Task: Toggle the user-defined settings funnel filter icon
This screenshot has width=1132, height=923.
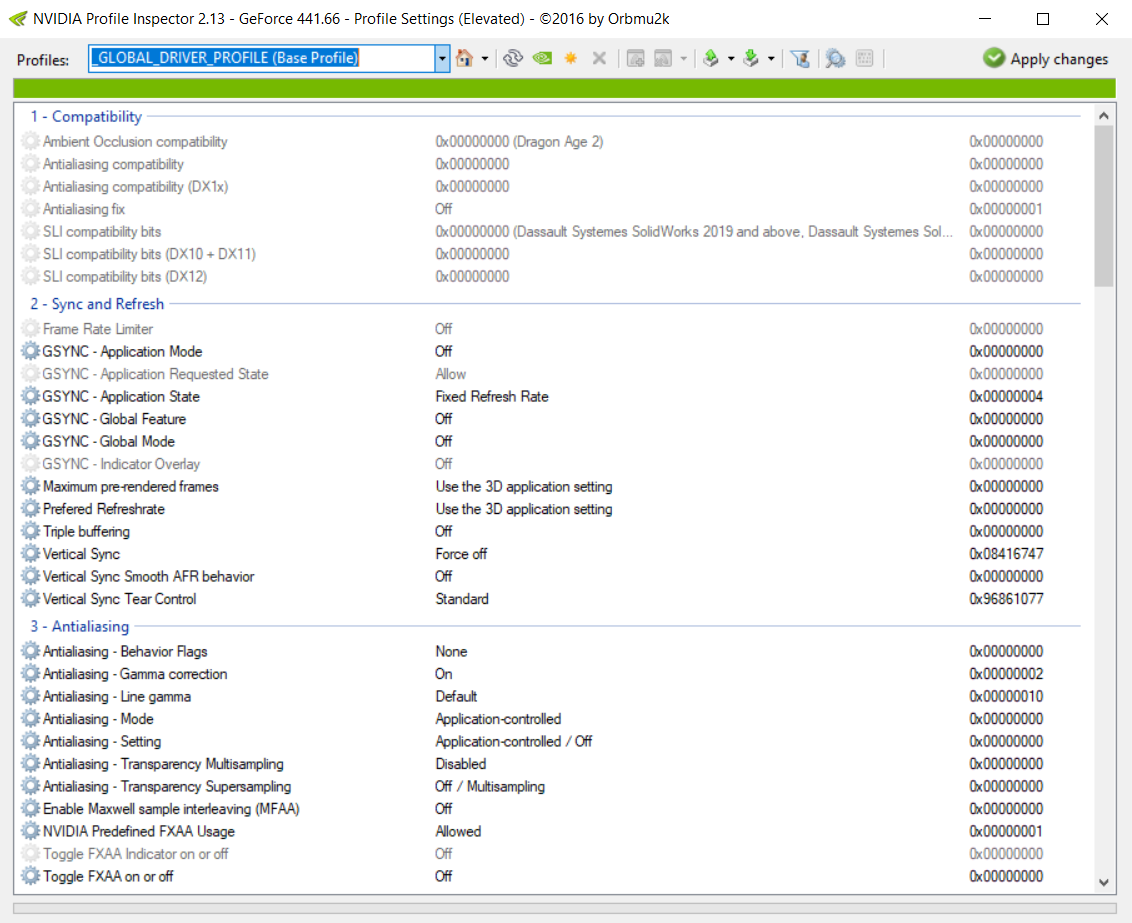Action: point(800,58)
